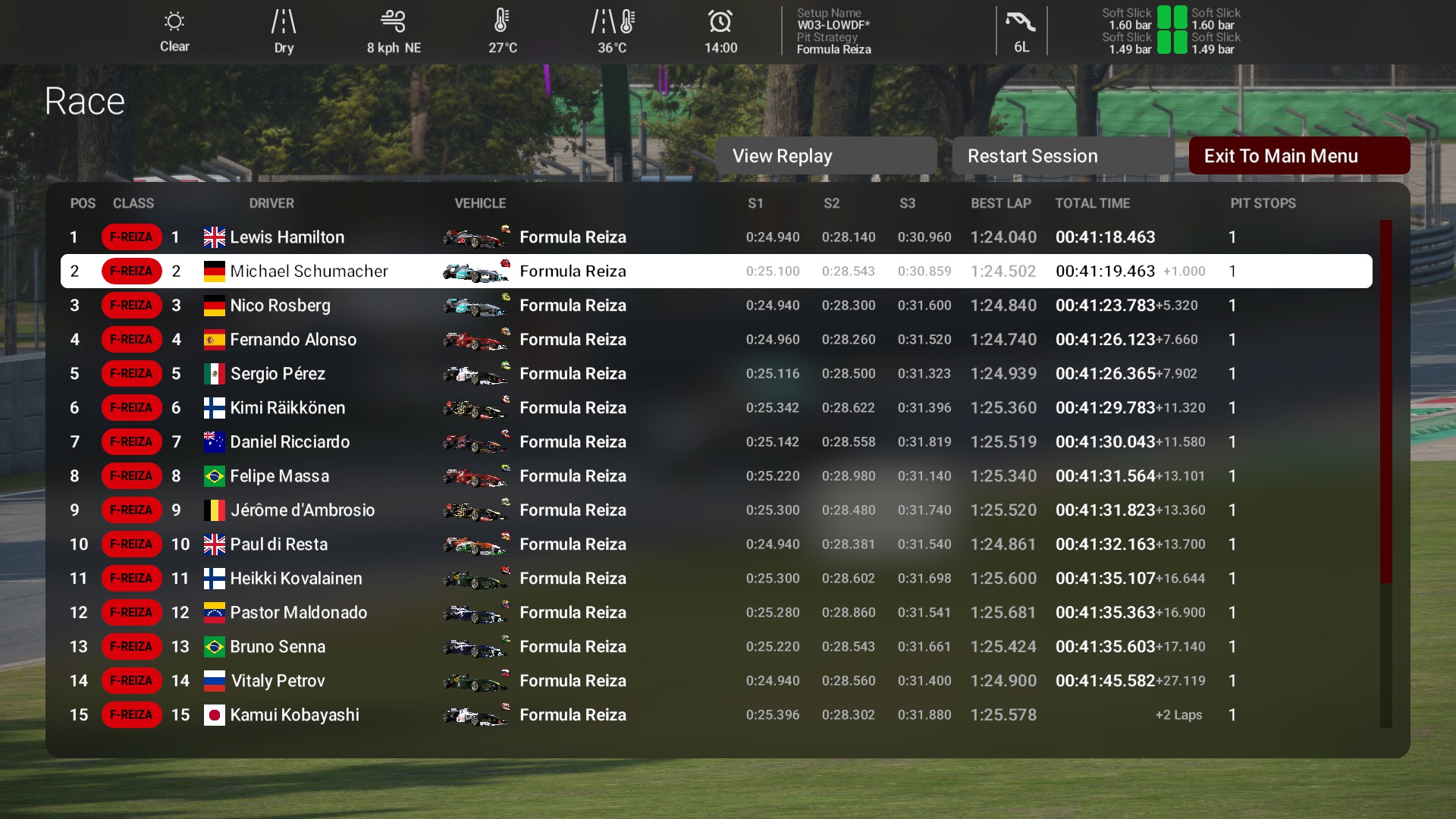Click the Setup Name W03-LOWDF* text
The width and height of the screenshot is (1456, 819).
point(833,25)
